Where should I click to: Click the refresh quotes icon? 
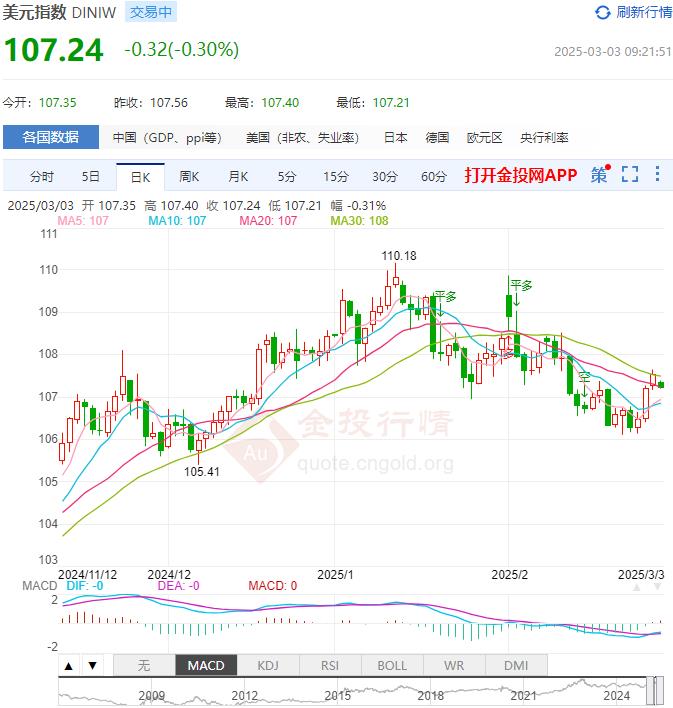click(x=603, y=13)
